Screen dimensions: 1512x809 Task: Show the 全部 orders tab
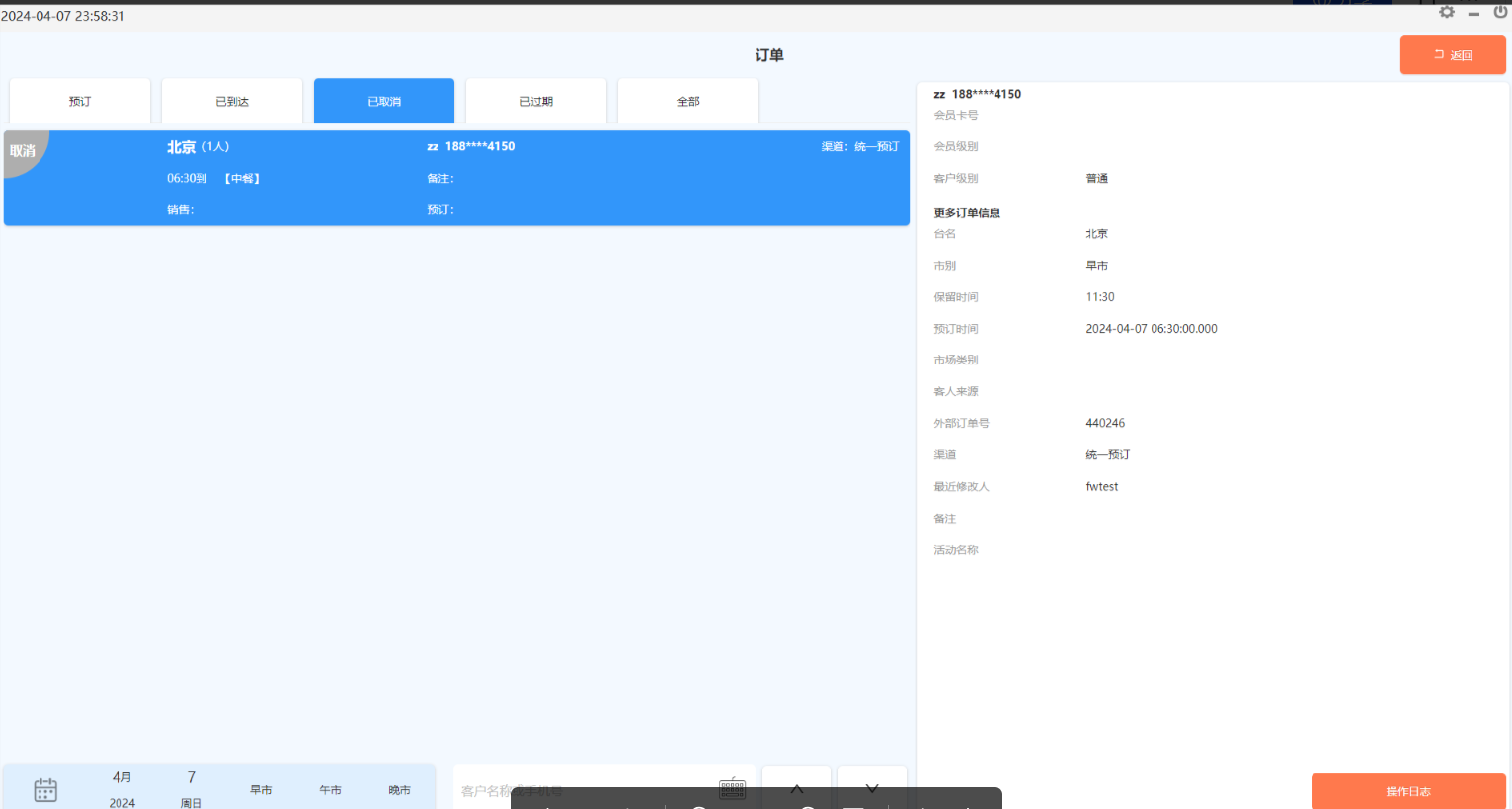tap(688, 102)
